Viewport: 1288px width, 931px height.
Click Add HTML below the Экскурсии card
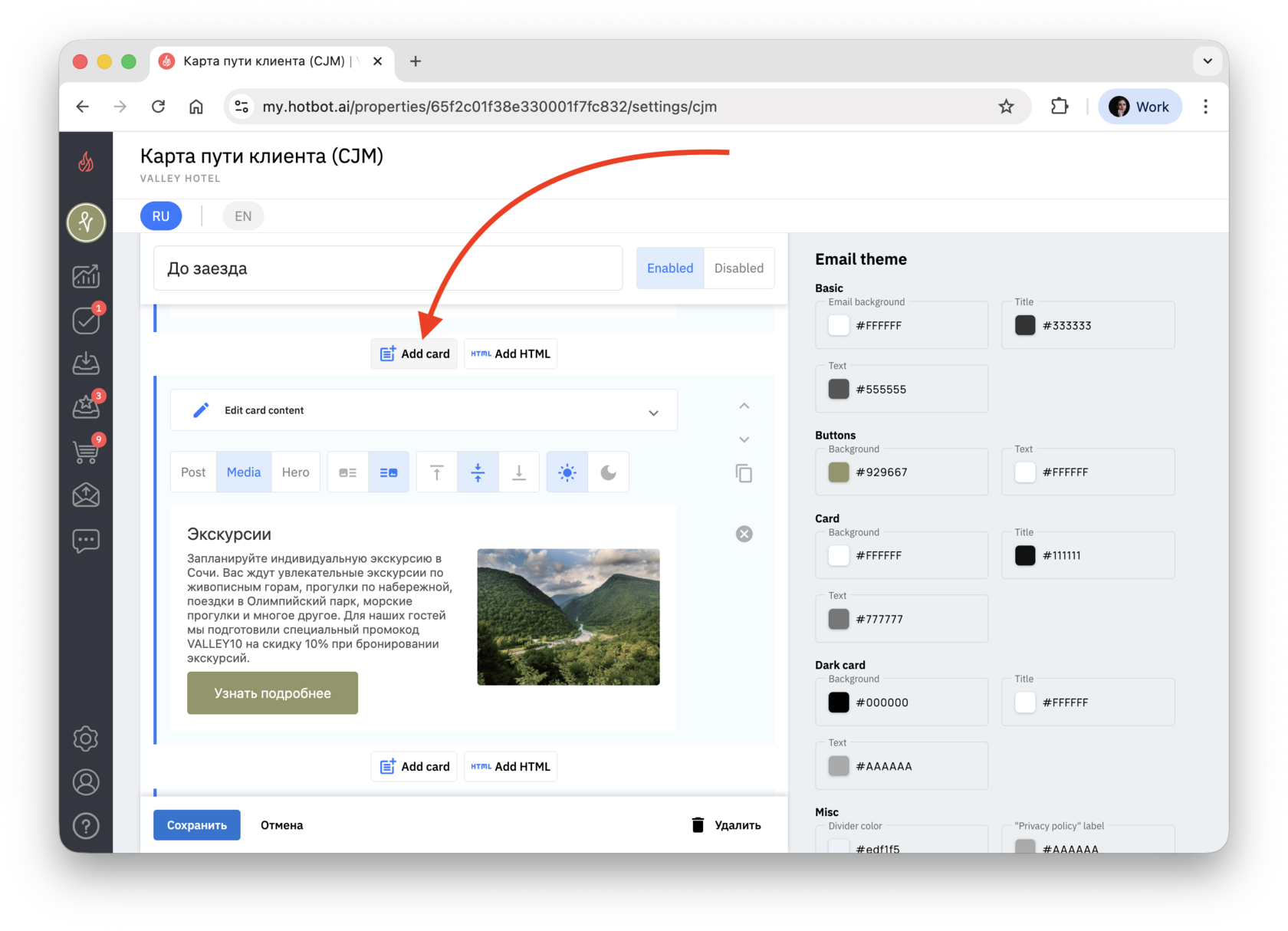511,766
